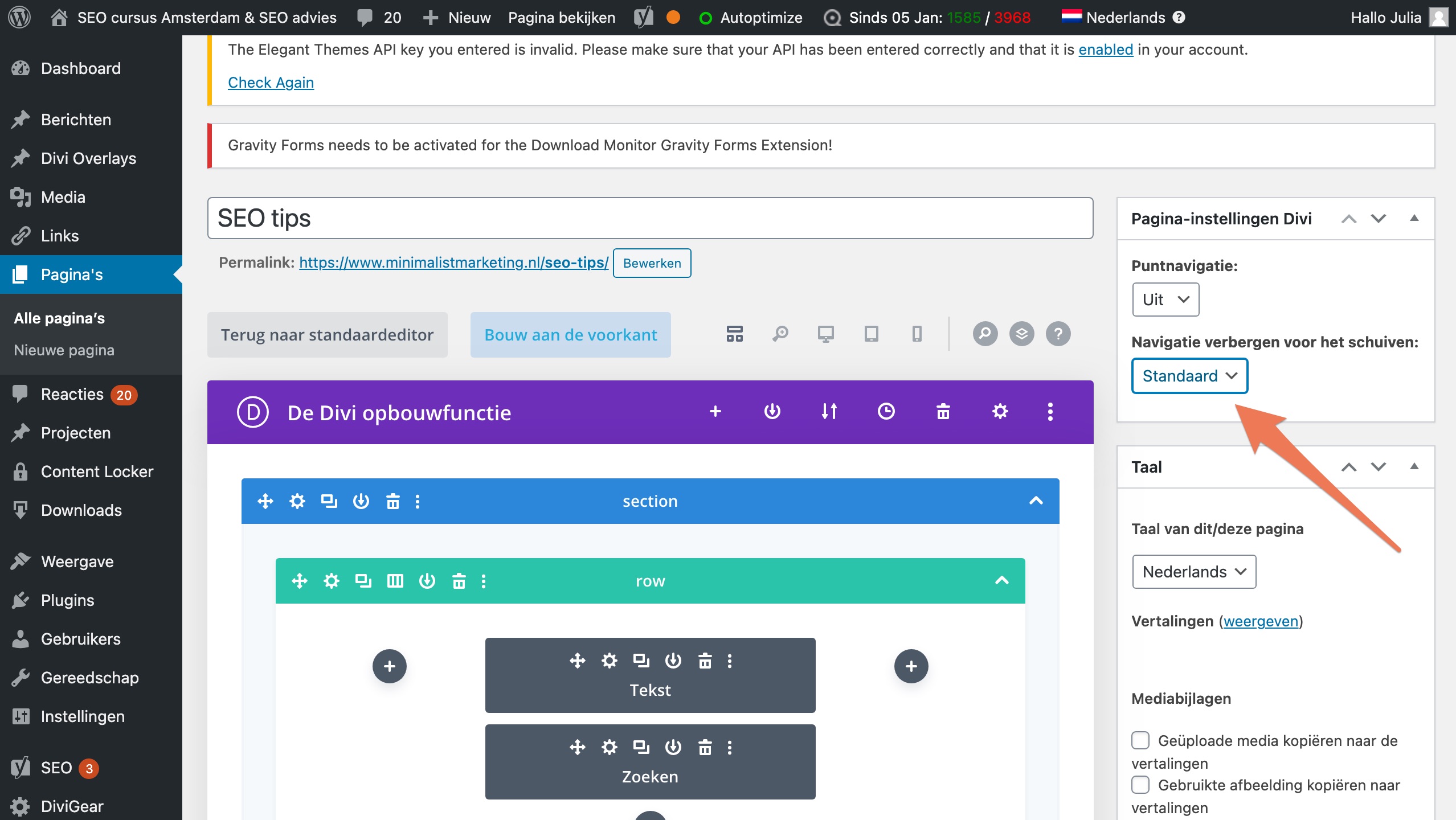Collapse the green row bar
Image resolution: width=1456 pixels, height=820 pixels.
[x=1001, y=581]
